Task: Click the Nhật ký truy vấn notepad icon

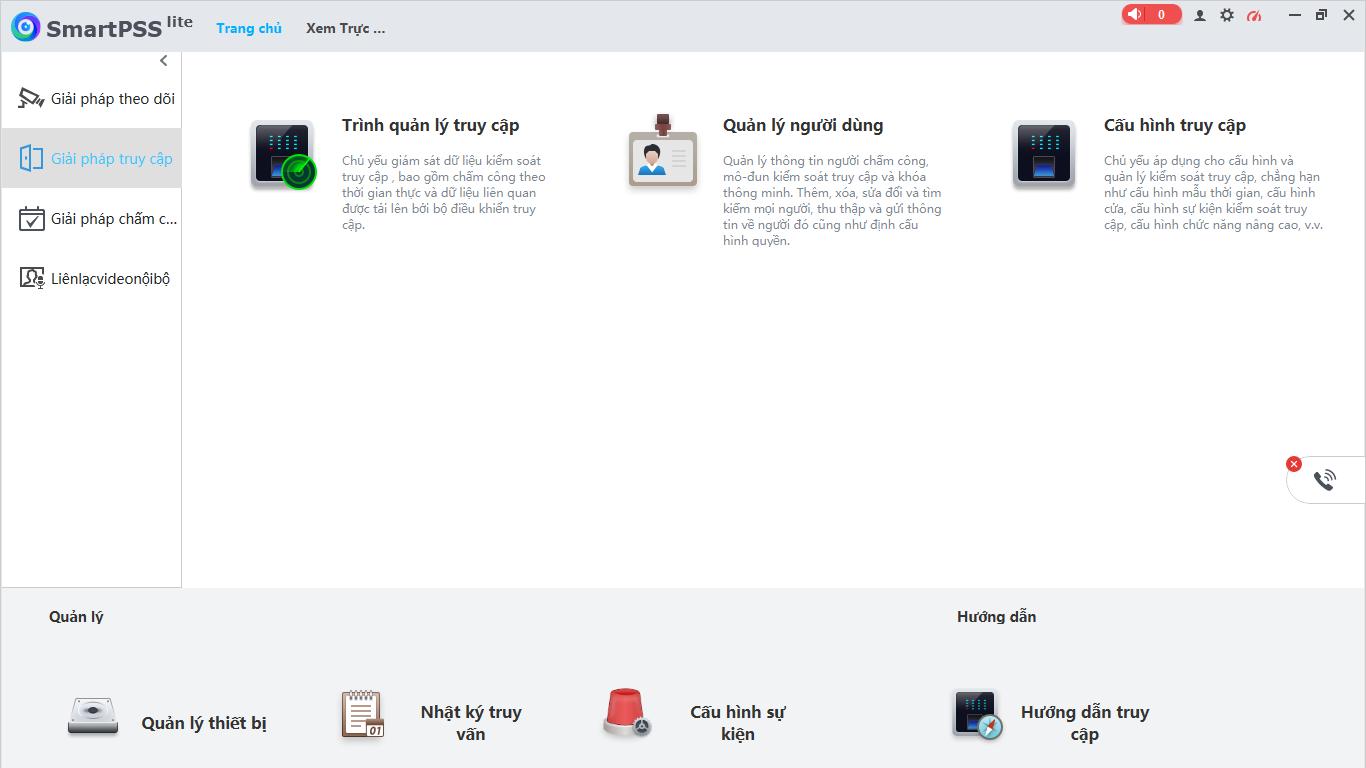Action: coord(362,715)
